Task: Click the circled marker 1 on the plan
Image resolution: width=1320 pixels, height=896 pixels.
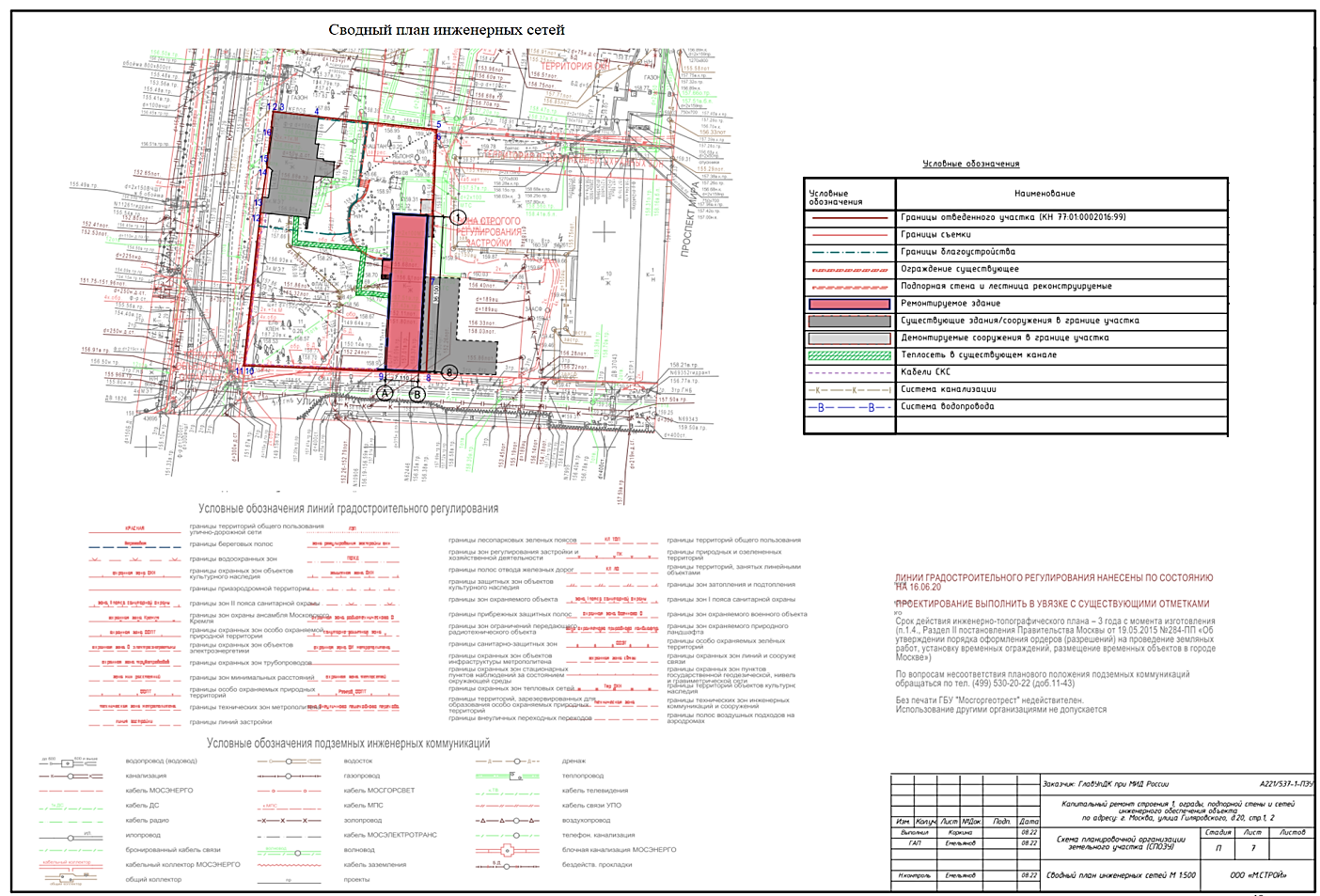Action: point(458,218)
